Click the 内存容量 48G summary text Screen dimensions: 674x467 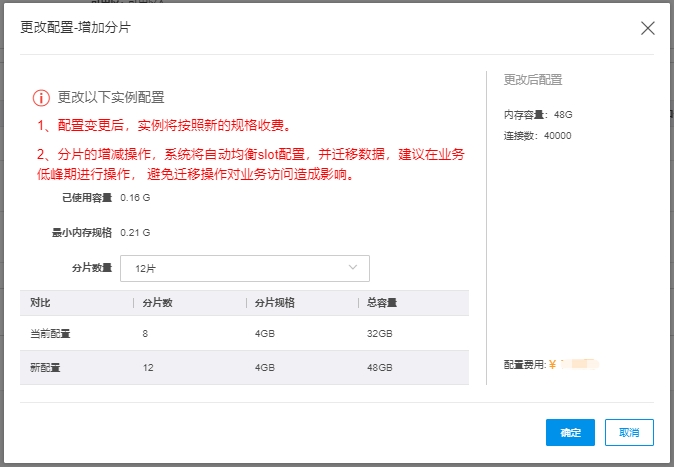[x=536, y=115]
